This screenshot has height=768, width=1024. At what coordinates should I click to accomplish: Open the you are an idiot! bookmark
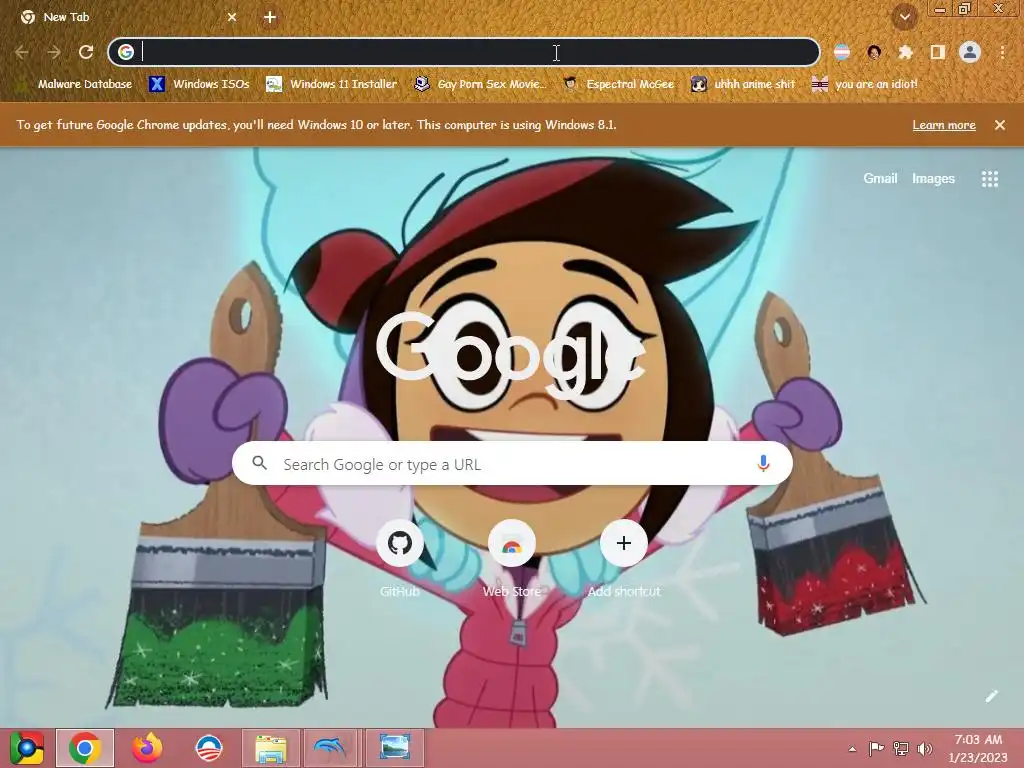coord(865,84)
